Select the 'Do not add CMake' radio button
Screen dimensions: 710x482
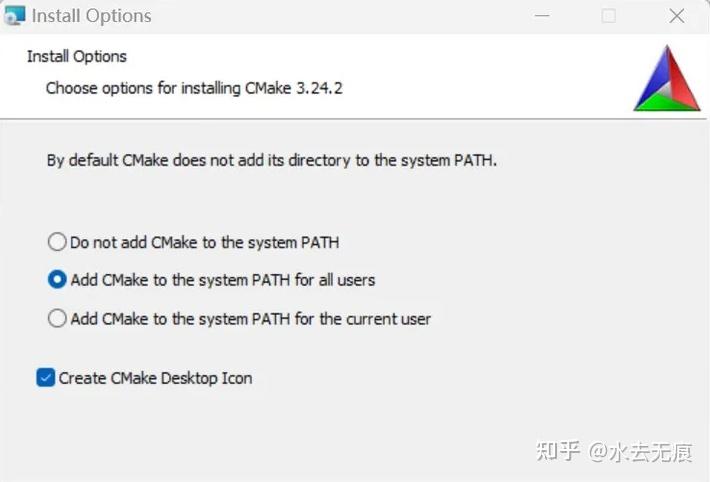(57, 242)
